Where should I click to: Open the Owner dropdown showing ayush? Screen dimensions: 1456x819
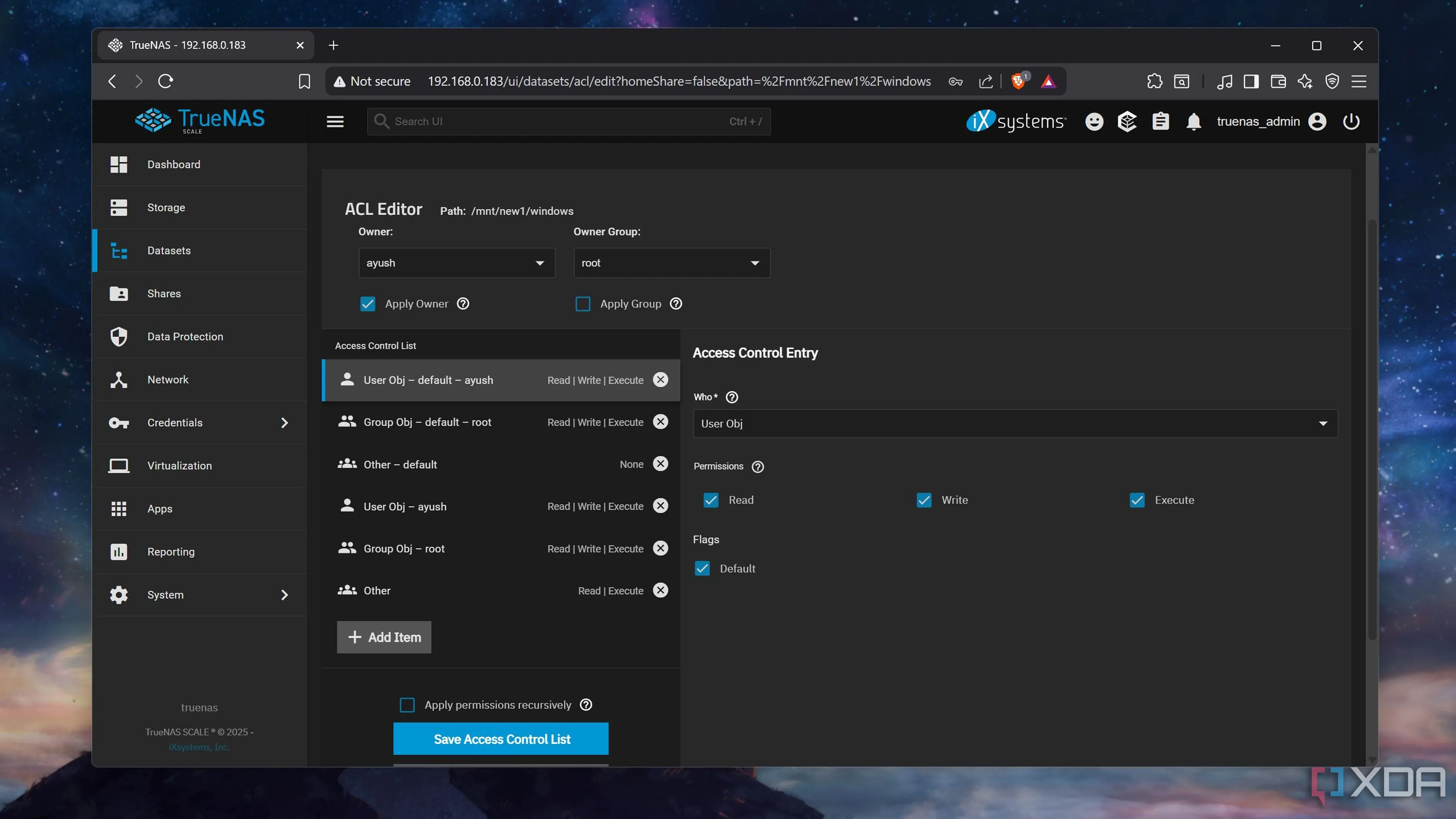(x=457, y=263)
